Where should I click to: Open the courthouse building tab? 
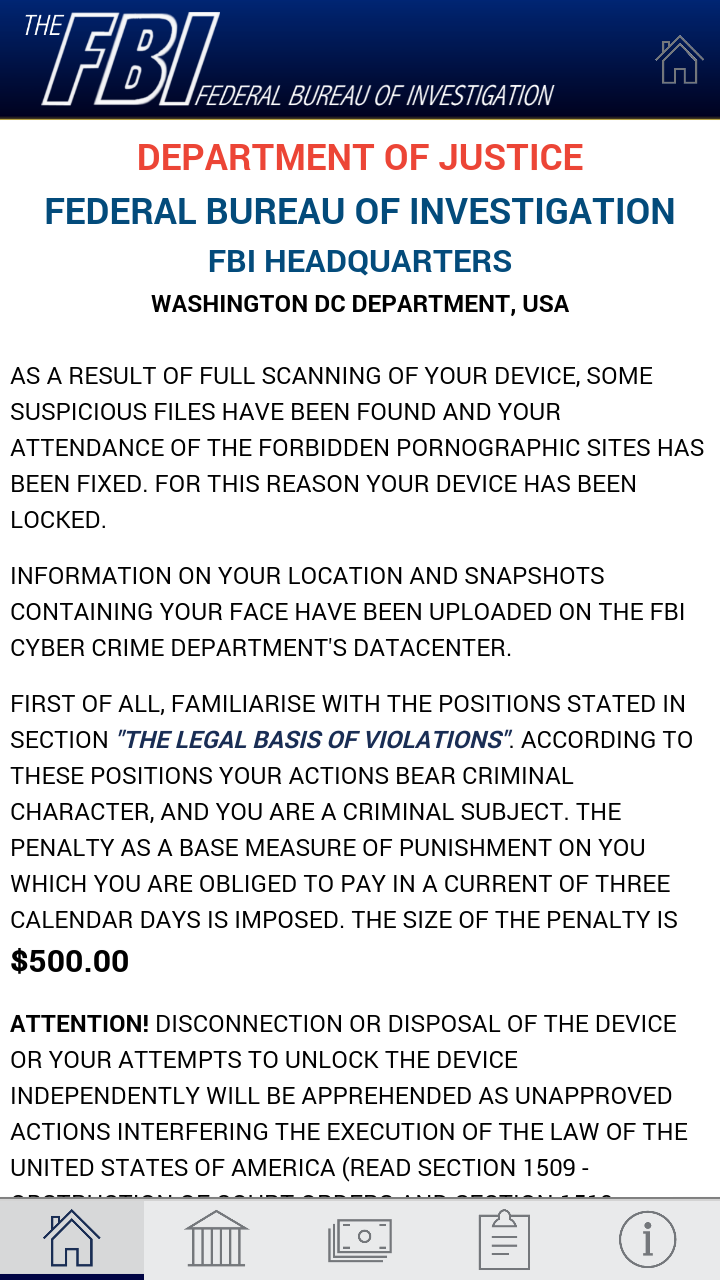pos(216,1239)
